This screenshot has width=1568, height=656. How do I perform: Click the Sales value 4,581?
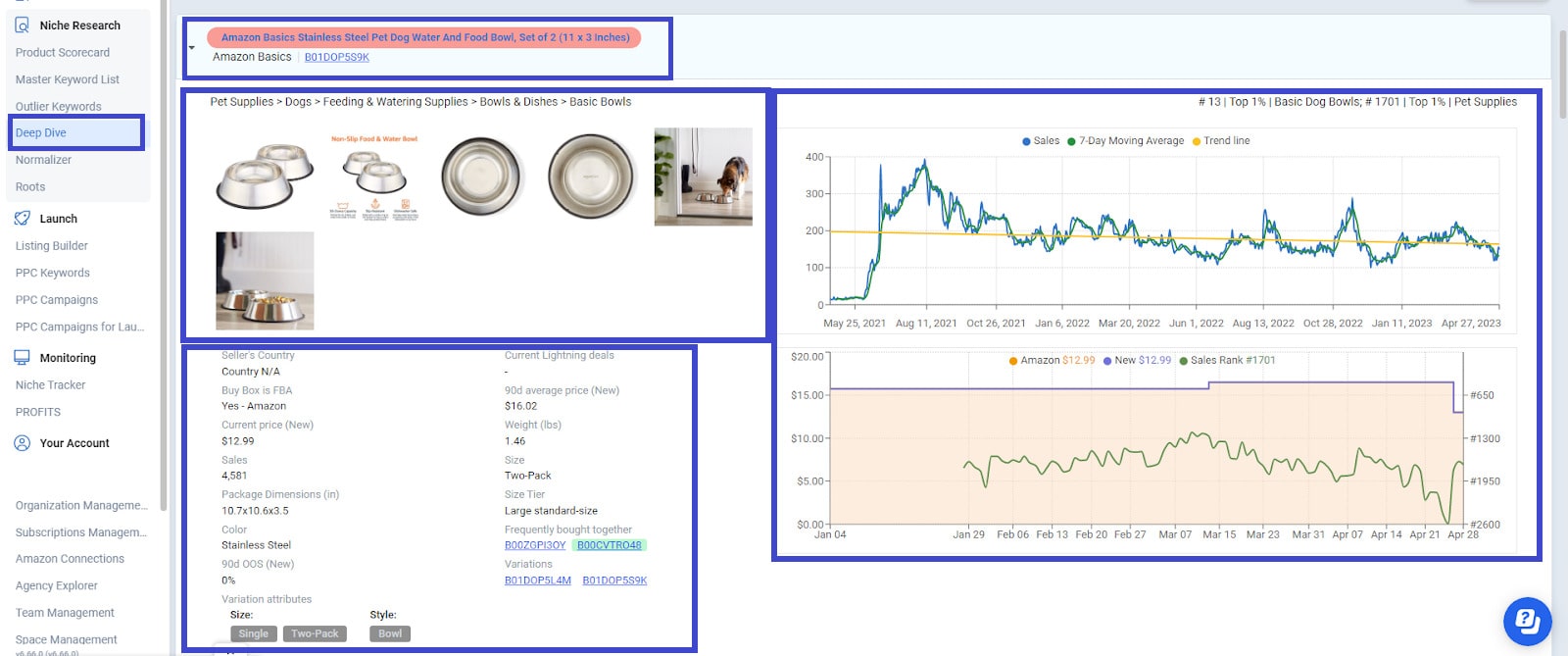click(x=234, y=476)
